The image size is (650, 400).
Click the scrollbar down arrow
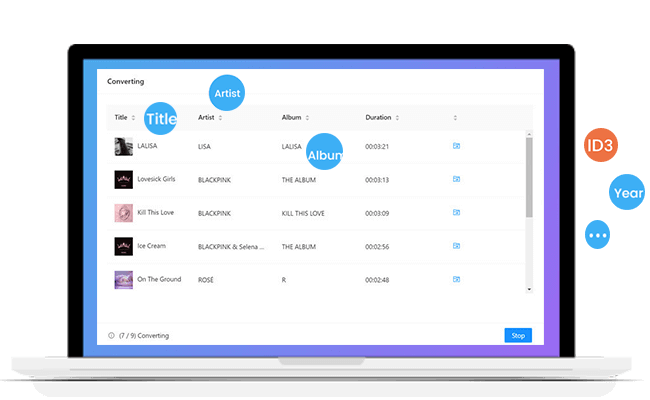click(529, 289)
